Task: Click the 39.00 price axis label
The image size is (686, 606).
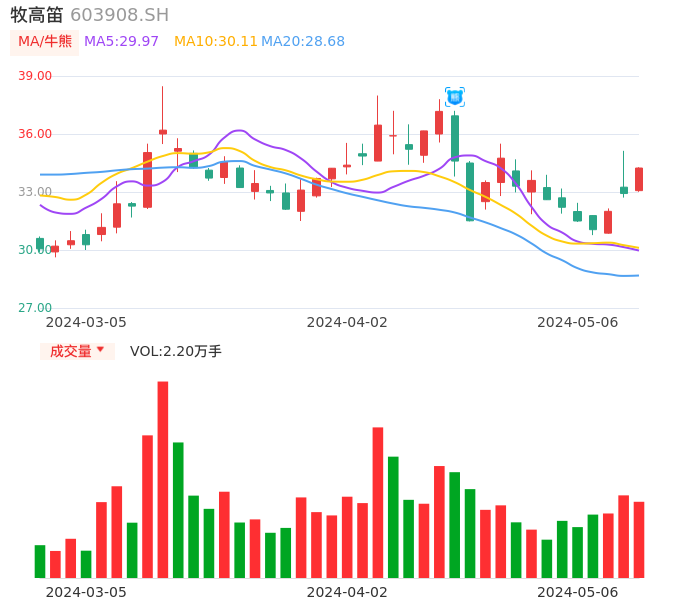Action: coord(35,76)
